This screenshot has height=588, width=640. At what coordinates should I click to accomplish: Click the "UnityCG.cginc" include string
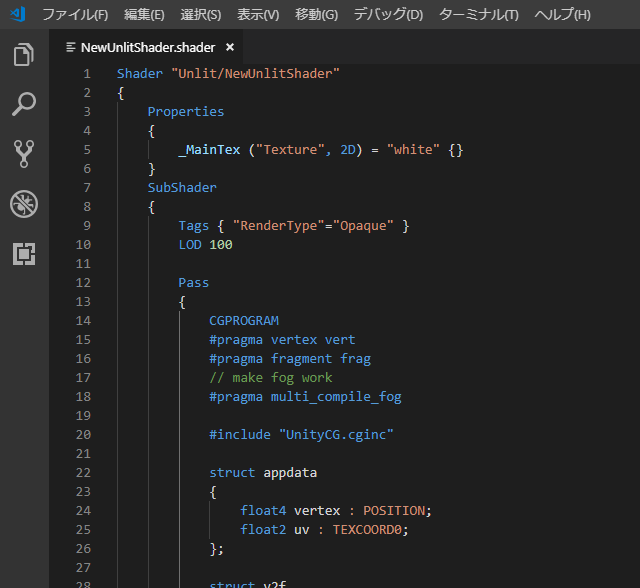(x=336, y=435)
